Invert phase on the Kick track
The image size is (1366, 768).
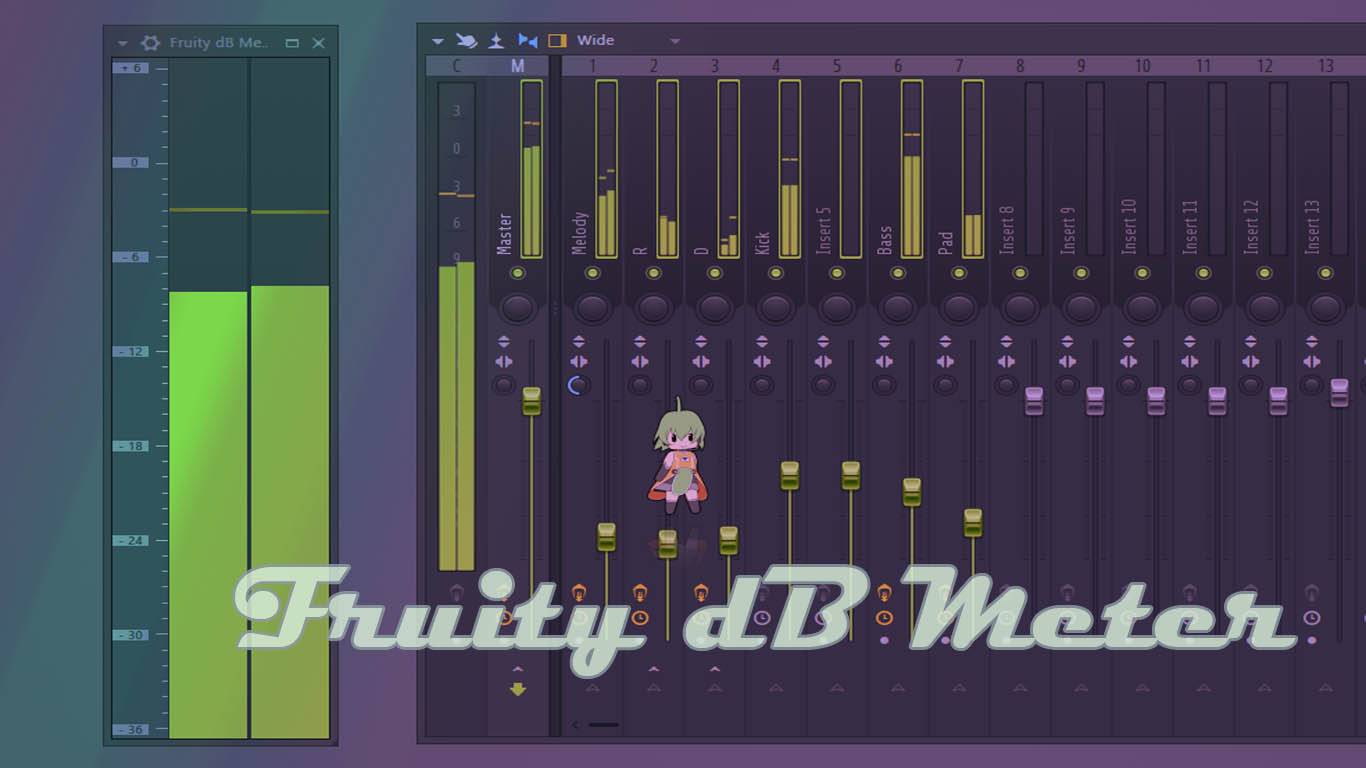coord(762,342)
